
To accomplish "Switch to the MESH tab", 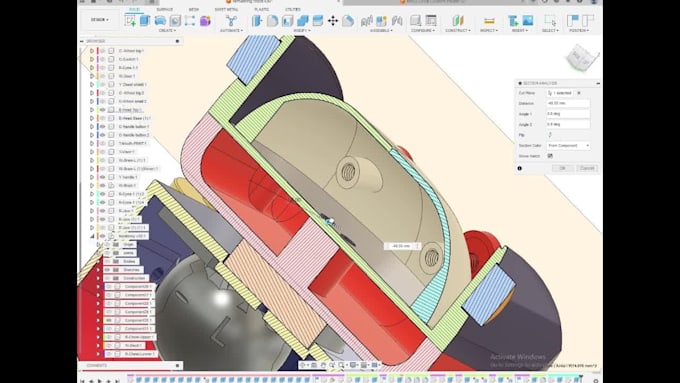I will click(193, 9).
